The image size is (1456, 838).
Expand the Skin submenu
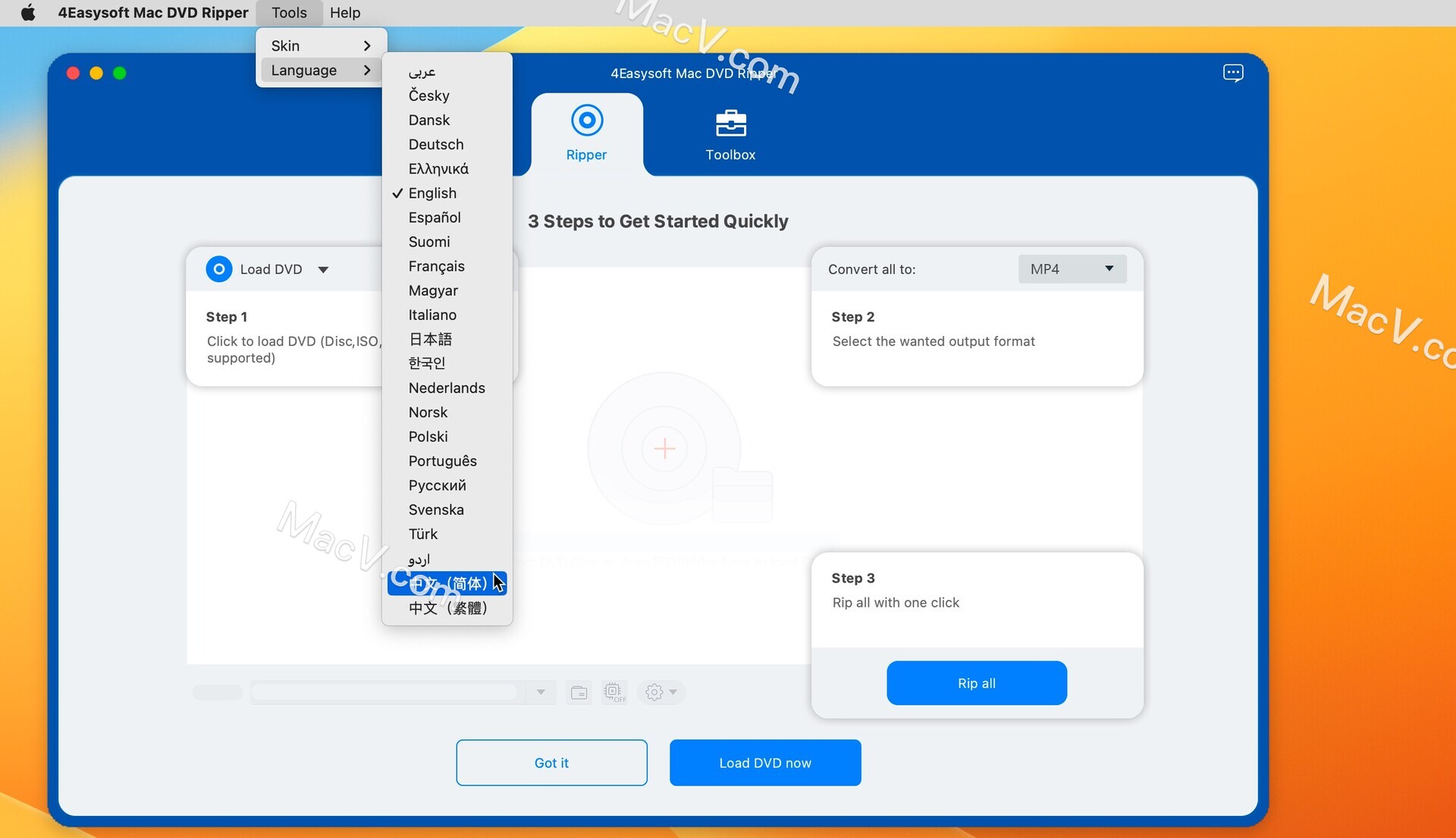322,46
